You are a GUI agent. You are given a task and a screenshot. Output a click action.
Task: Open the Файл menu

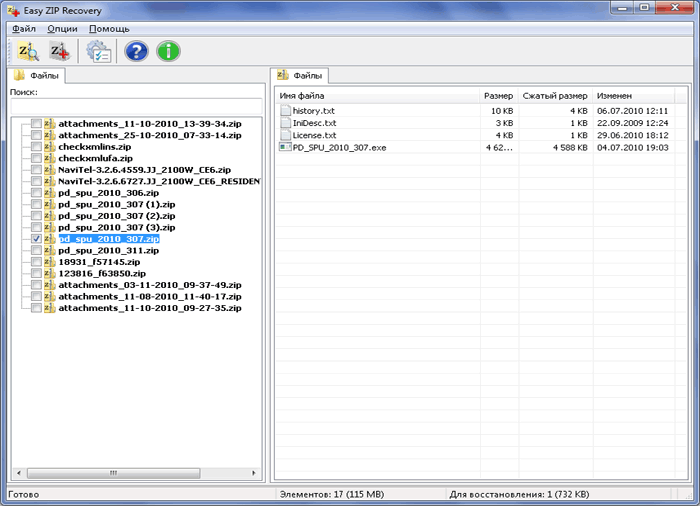[x=24, y=29]
